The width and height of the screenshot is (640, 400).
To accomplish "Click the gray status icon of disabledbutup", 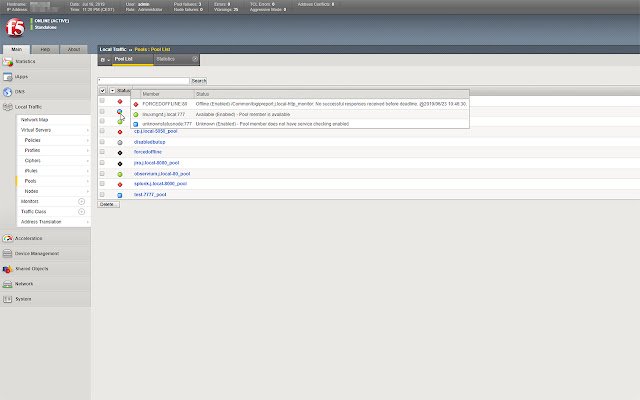I will (120, 142).
